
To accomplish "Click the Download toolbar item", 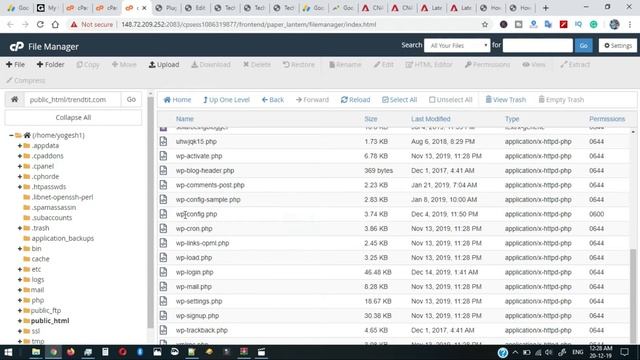I will (x=211, y=64).
